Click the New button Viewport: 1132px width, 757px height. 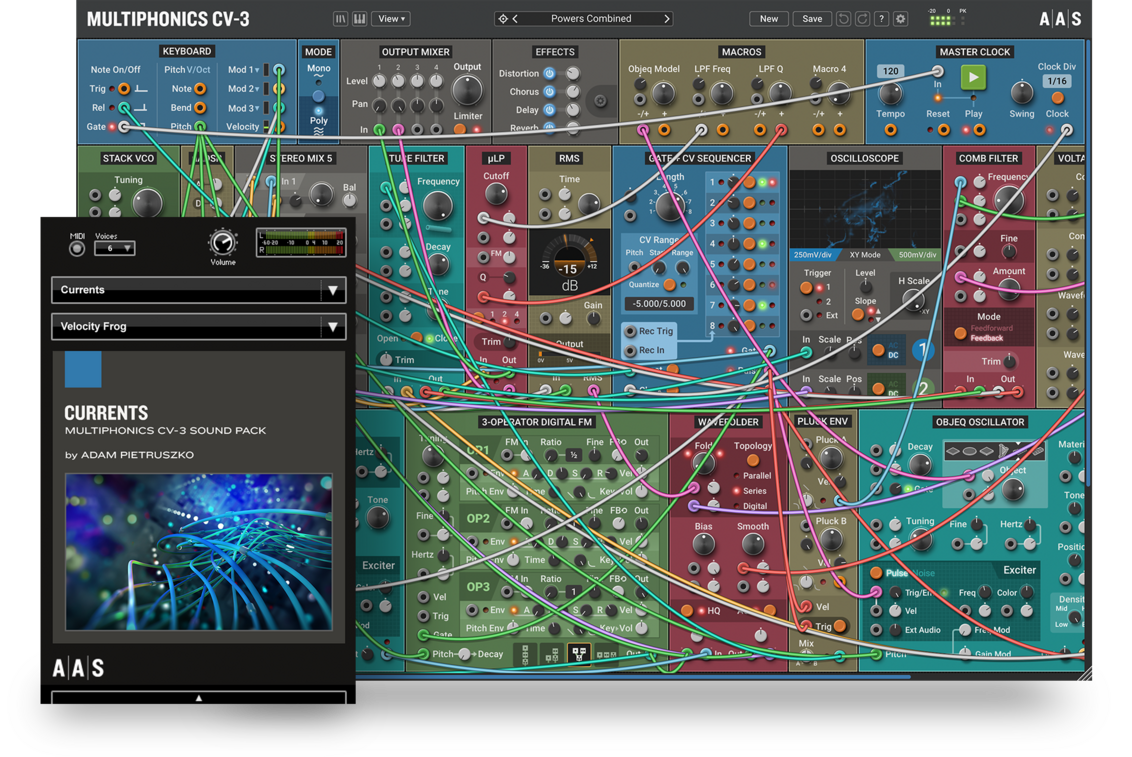[769, 19]
